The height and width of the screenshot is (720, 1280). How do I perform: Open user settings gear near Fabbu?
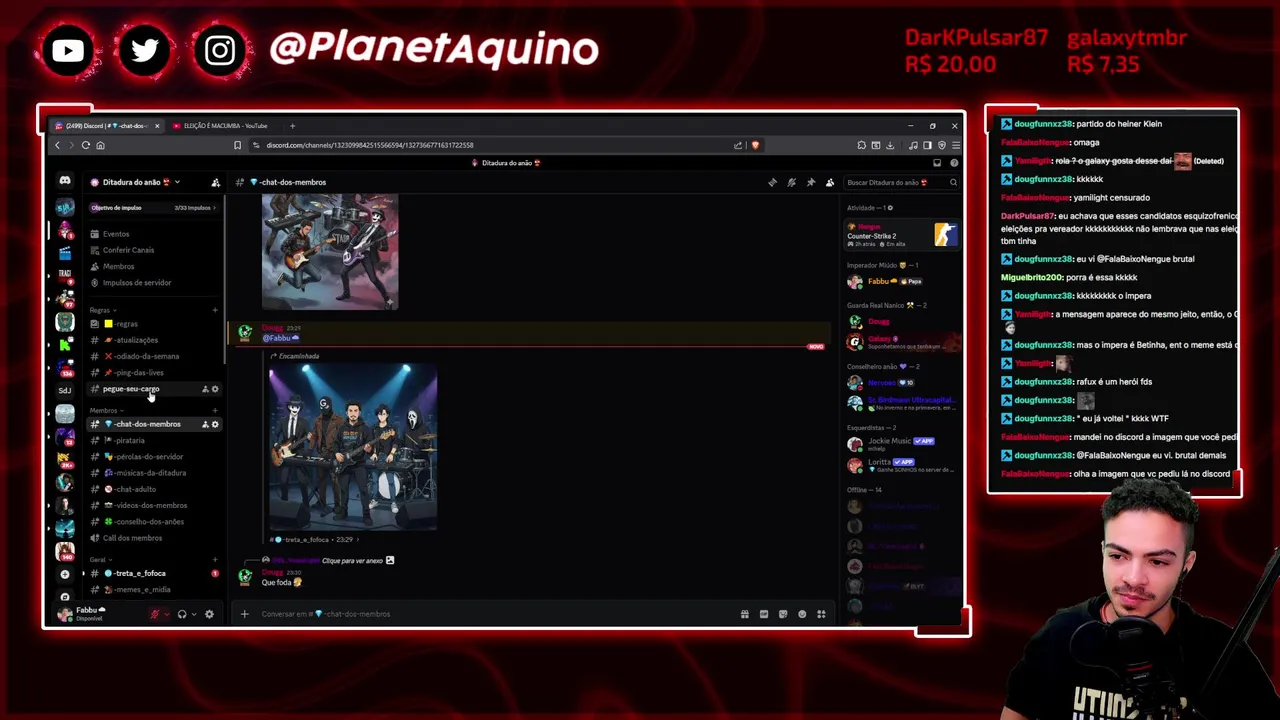click(209, 614)
